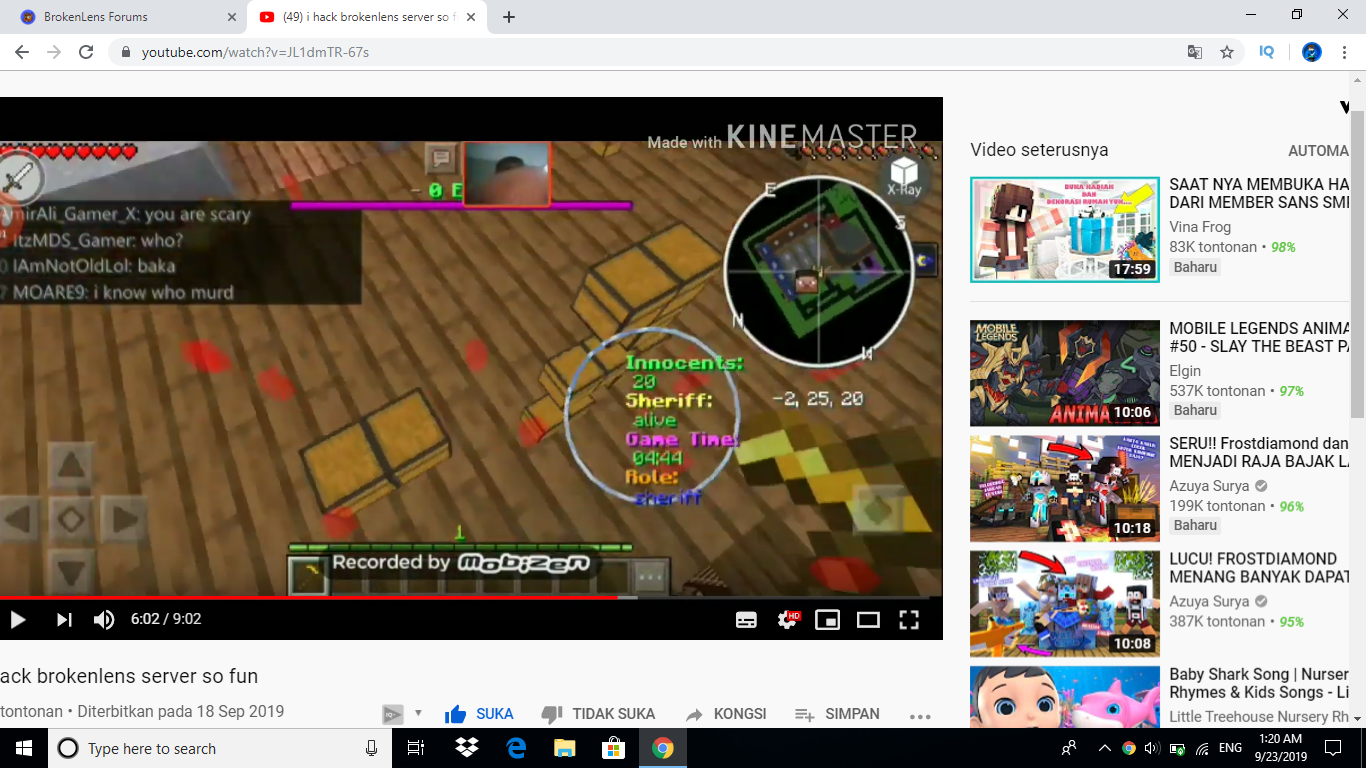Open the Windows Start menu
This screenshot has width=1366, height=768.
click(24, 748)
